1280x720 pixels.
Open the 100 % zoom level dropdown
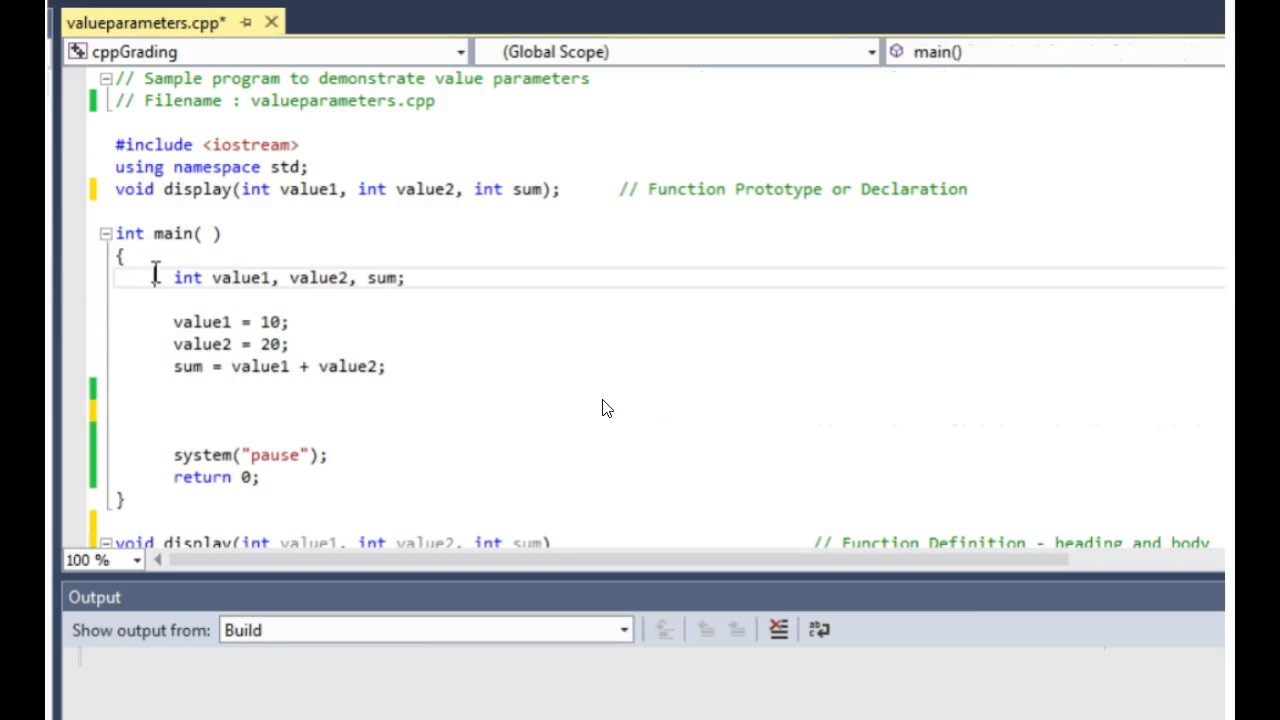click(137, 560)
